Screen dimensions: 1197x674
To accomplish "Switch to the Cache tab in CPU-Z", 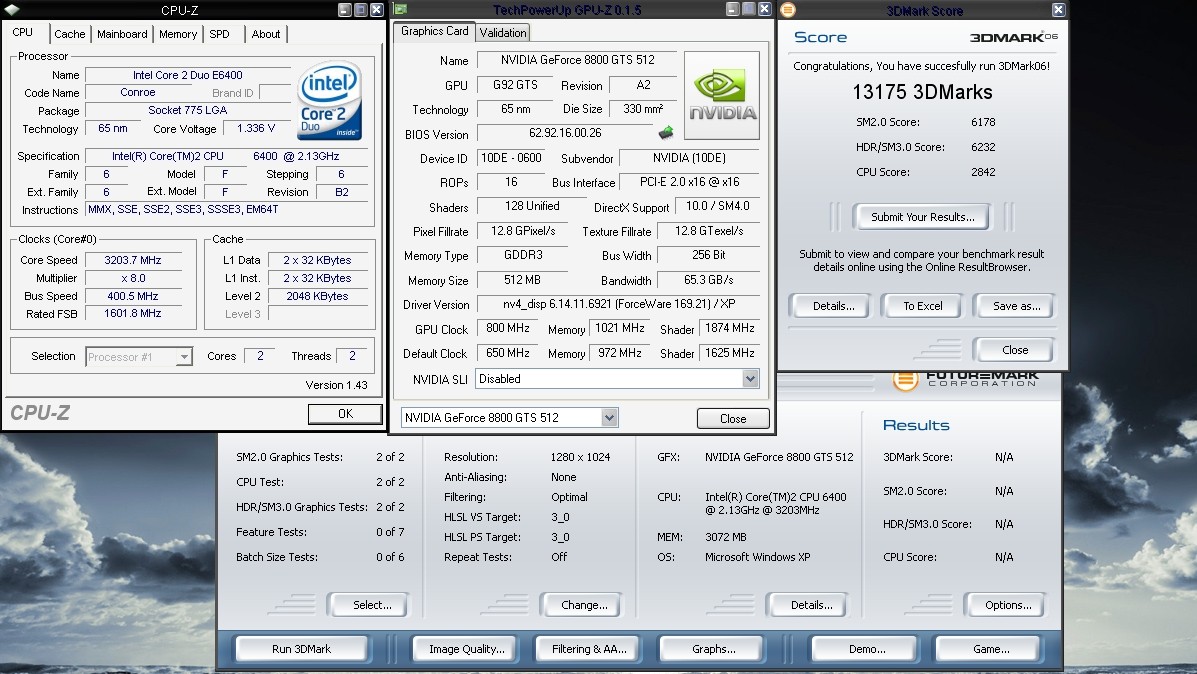I will click(x=69, y=34).
